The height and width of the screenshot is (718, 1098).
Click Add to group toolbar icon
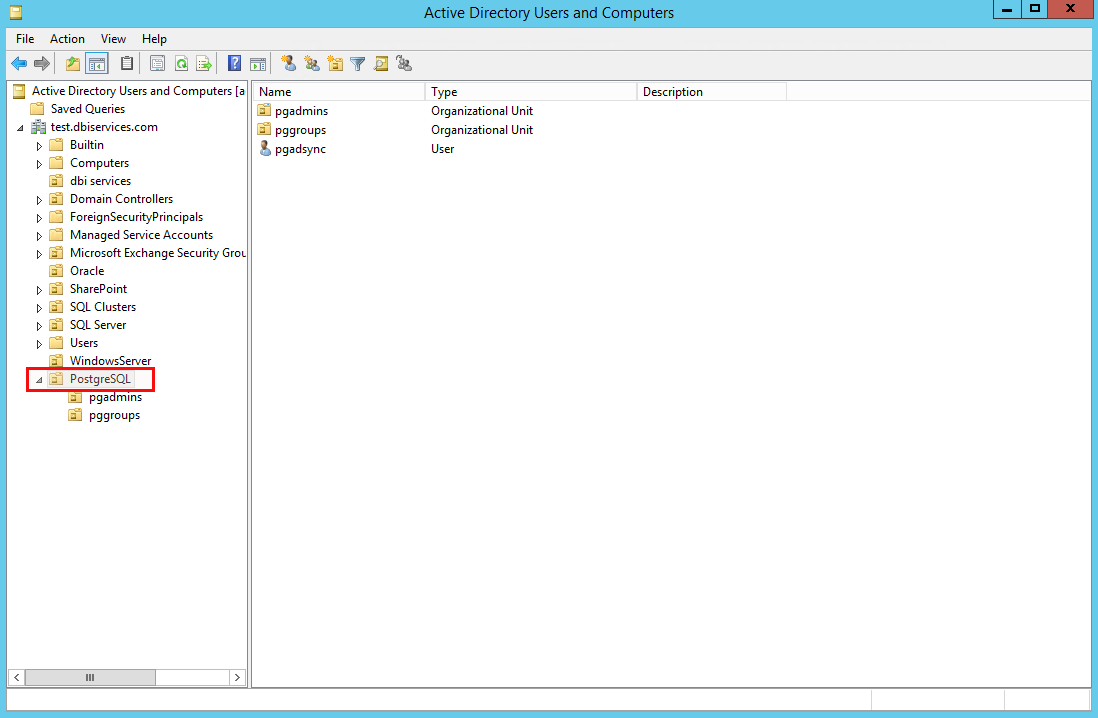pos(404,64)
